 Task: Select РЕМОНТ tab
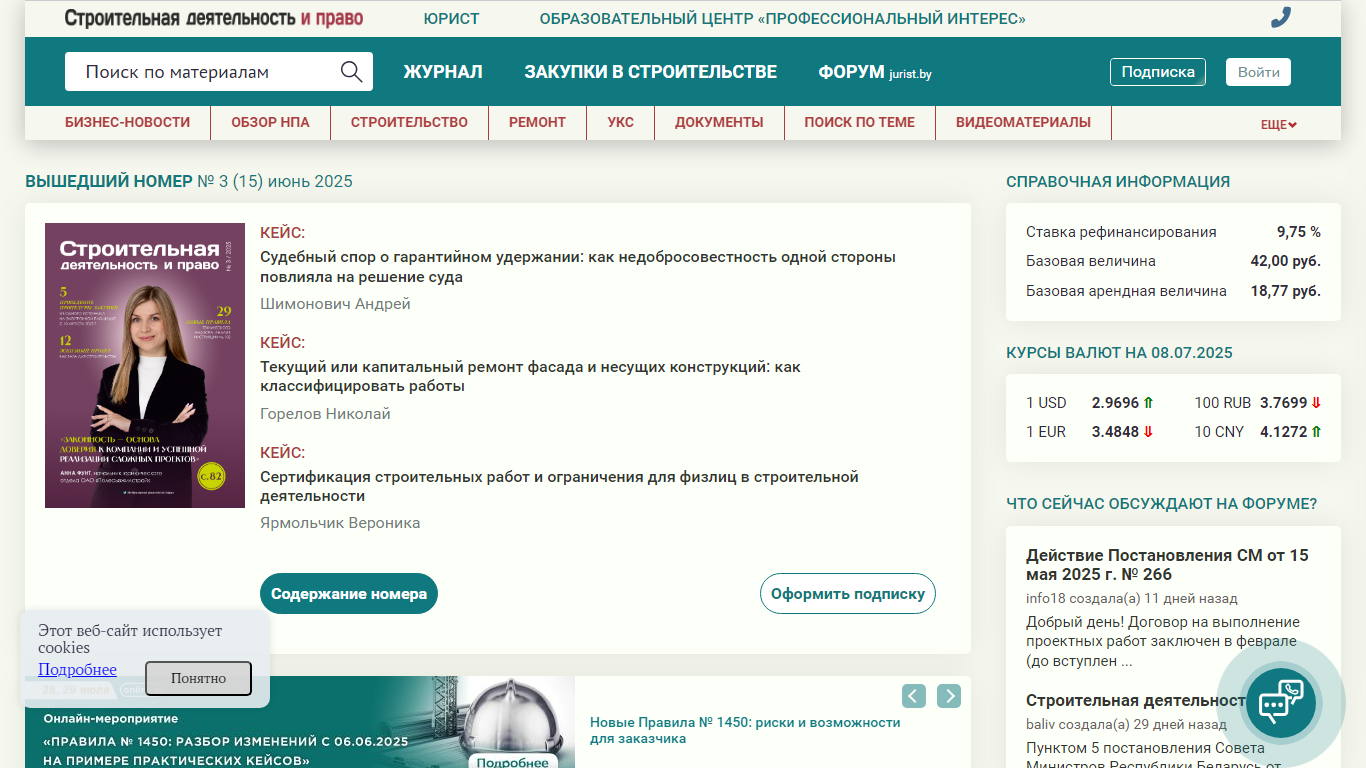(537, 122)
